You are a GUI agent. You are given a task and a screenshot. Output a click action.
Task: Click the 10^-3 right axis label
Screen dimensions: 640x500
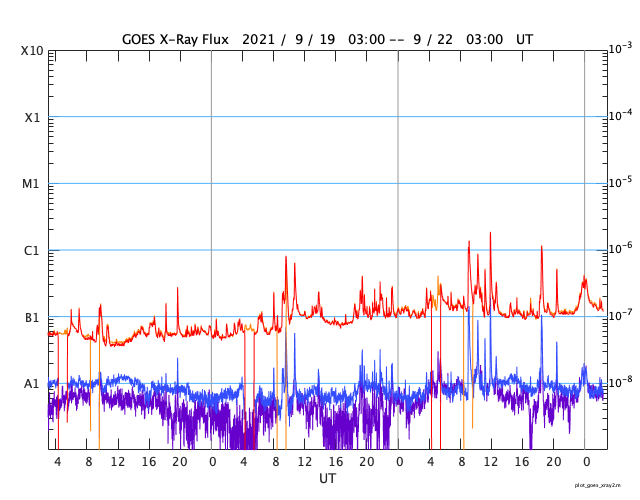coord(620,49)
